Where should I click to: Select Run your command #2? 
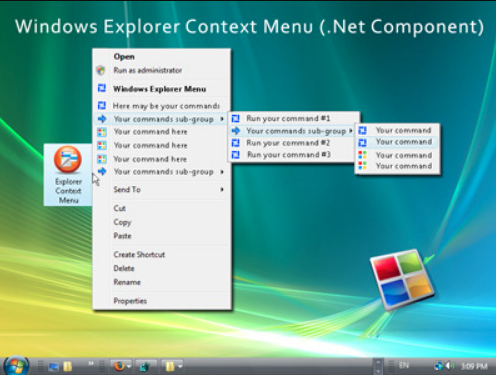pos(288,143)
